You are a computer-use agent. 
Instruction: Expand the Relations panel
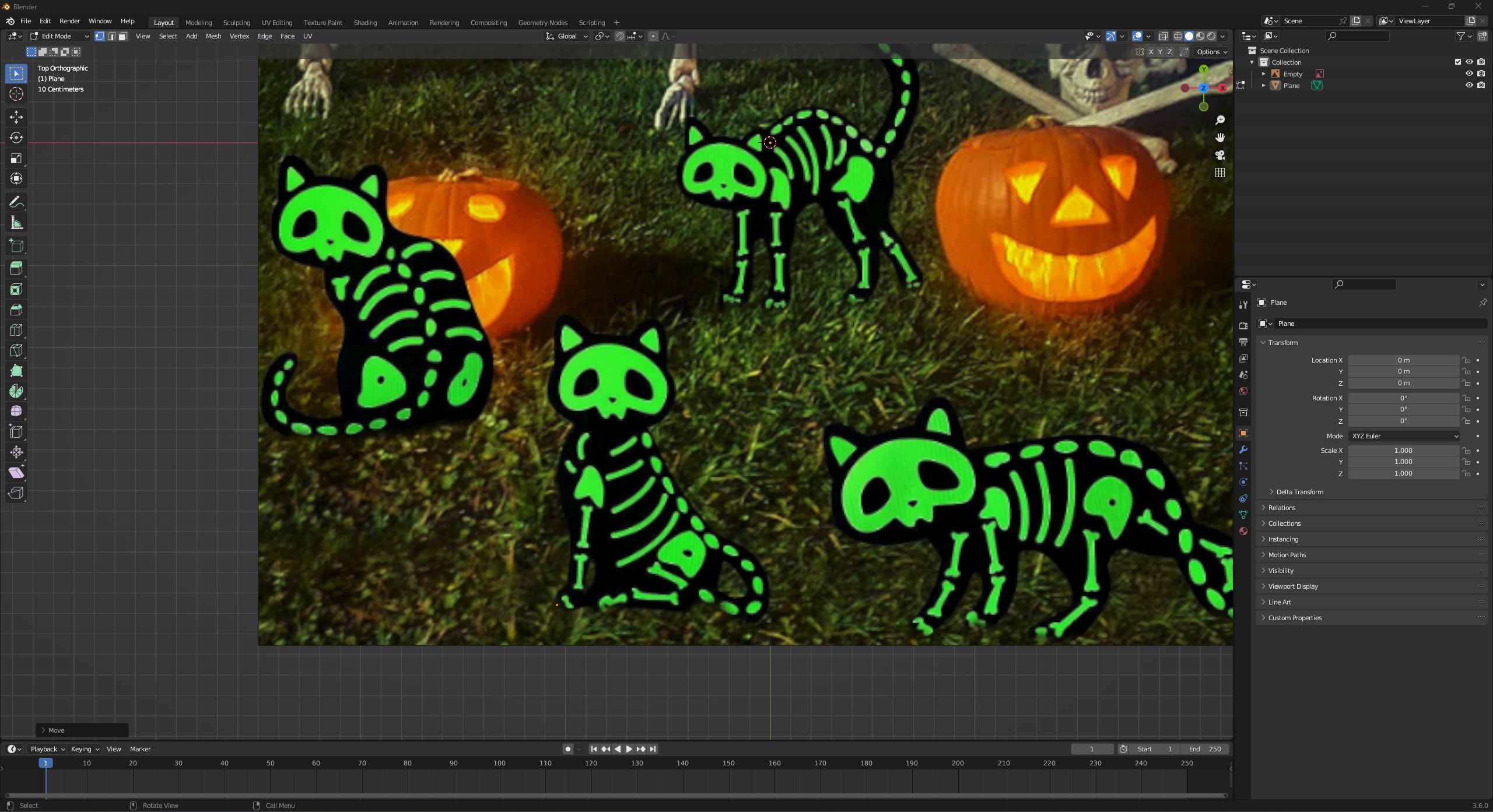[1281, 508]
